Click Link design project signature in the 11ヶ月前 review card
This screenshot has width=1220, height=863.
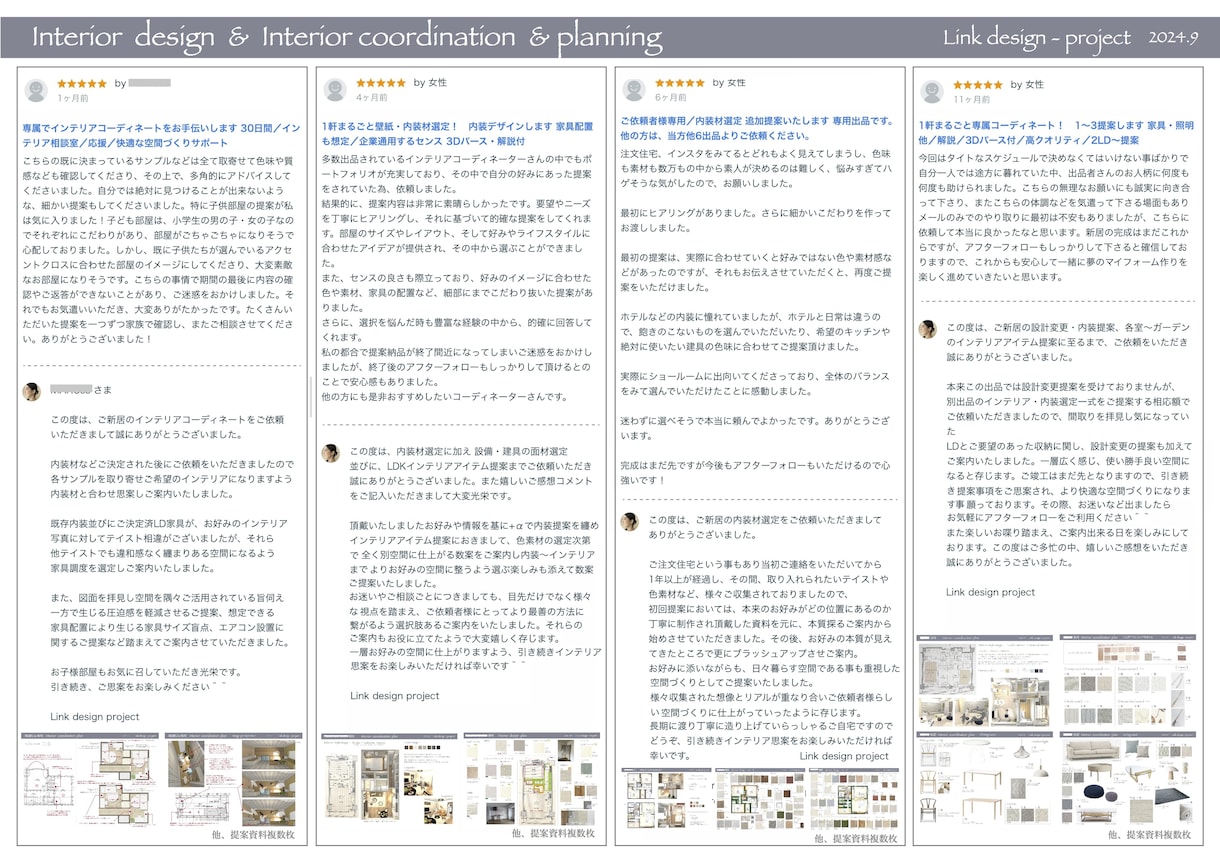click(990, 592)
